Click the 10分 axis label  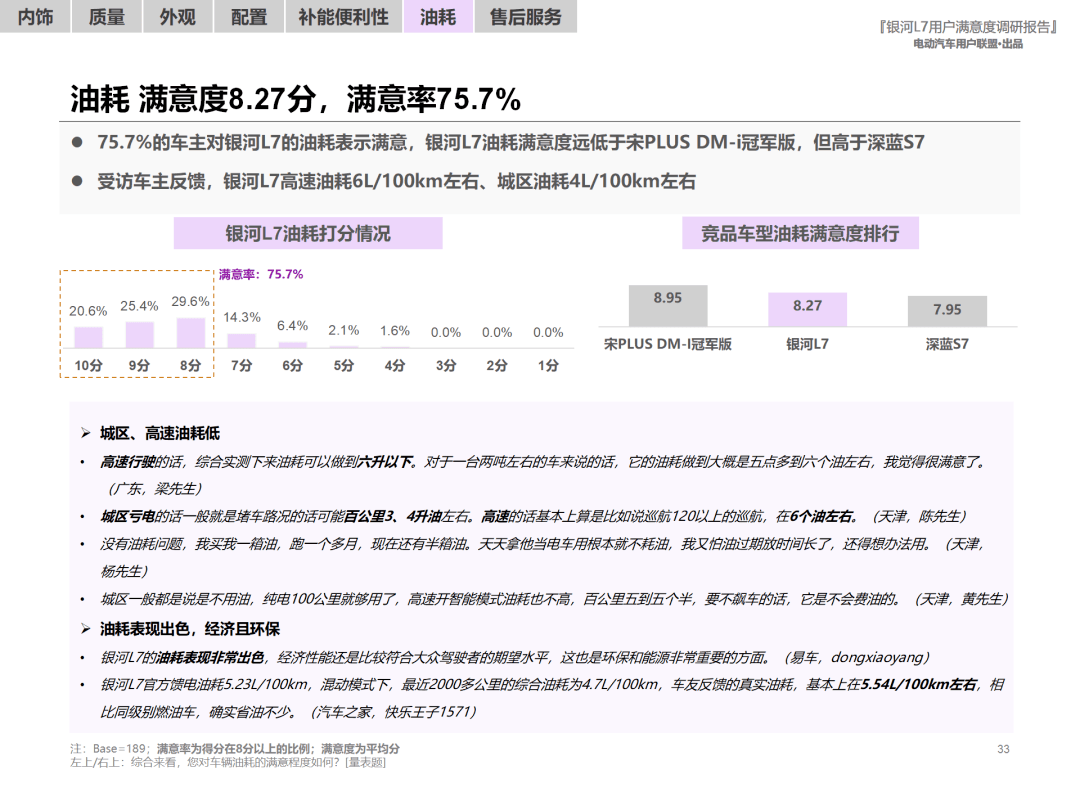tap(88, 366)
